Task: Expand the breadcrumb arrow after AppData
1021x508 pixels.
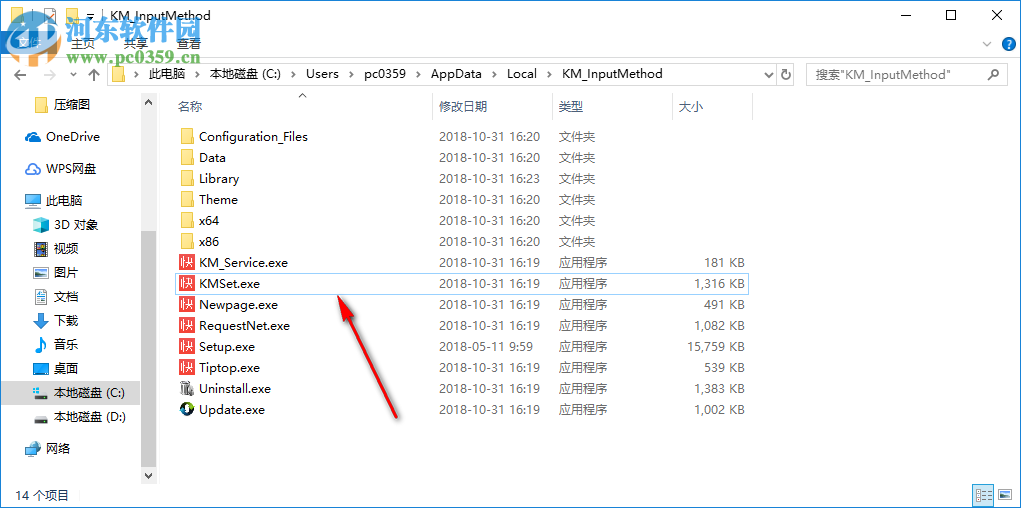Action: pyautogui.click(x=494, y=74)
